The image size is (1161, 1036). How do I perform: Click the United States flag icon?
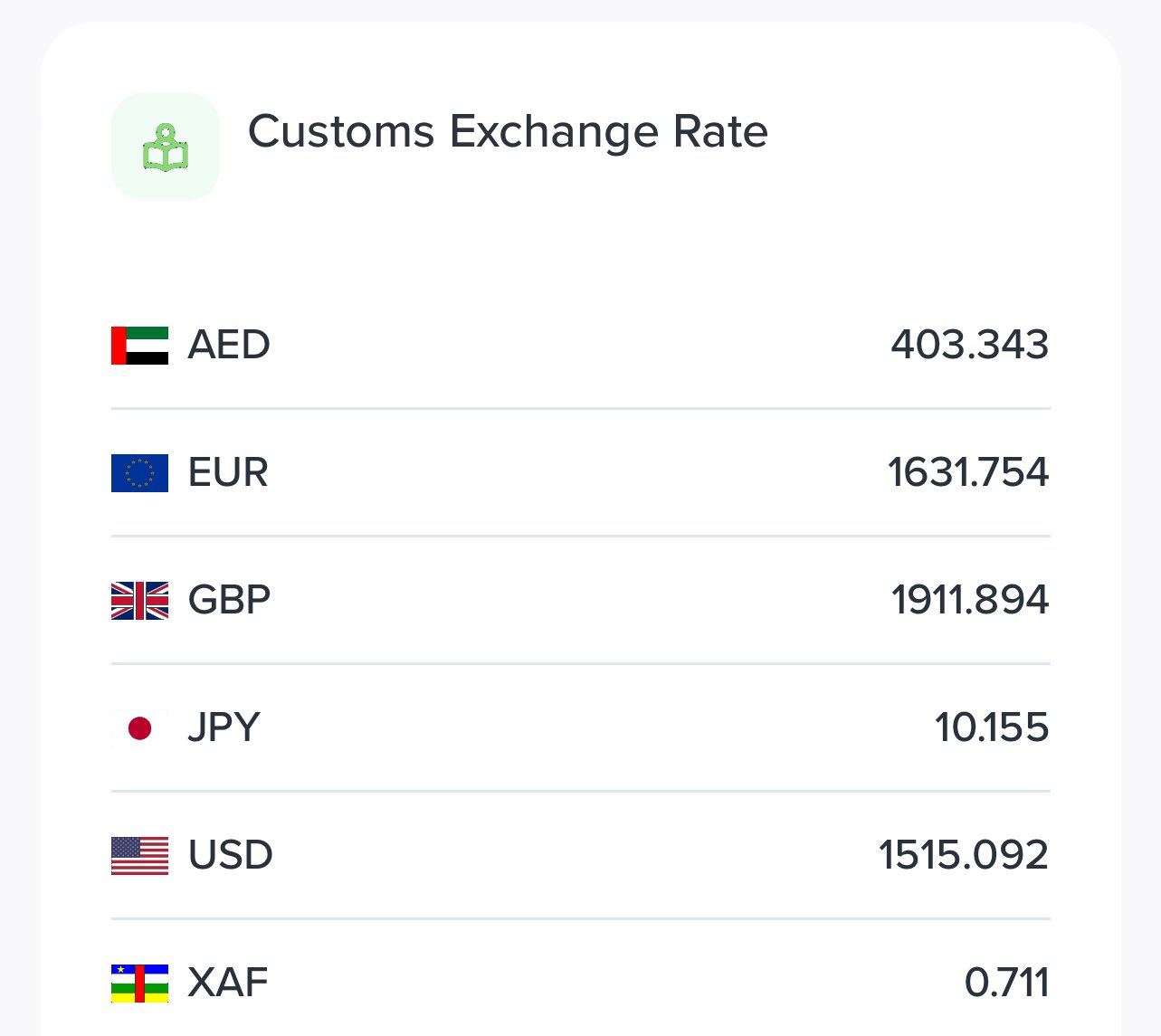139,856
